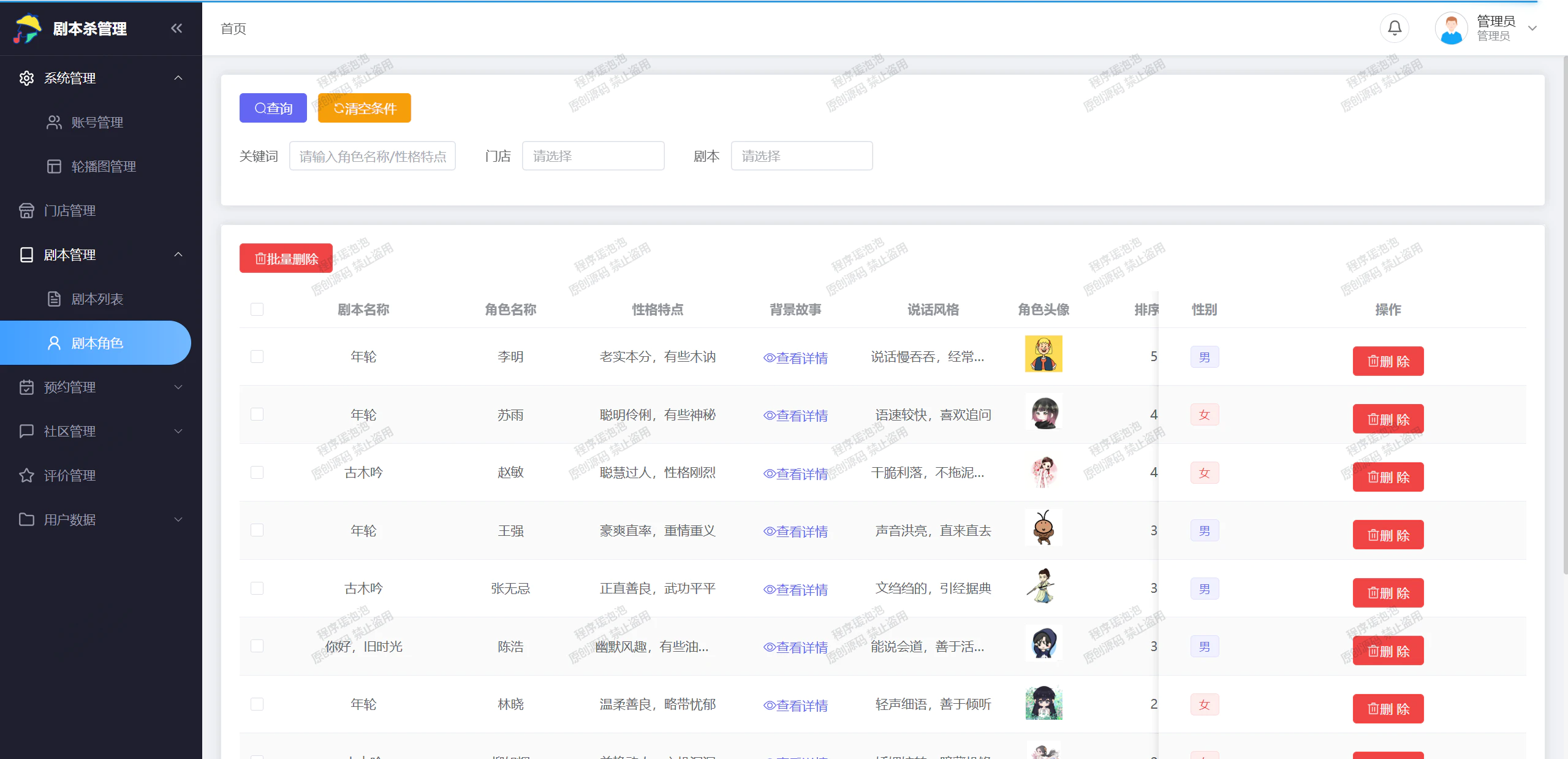Click the 排序 column header
The width and height of the screenshot is (1568, 759).
click(x=1146, y=310)
